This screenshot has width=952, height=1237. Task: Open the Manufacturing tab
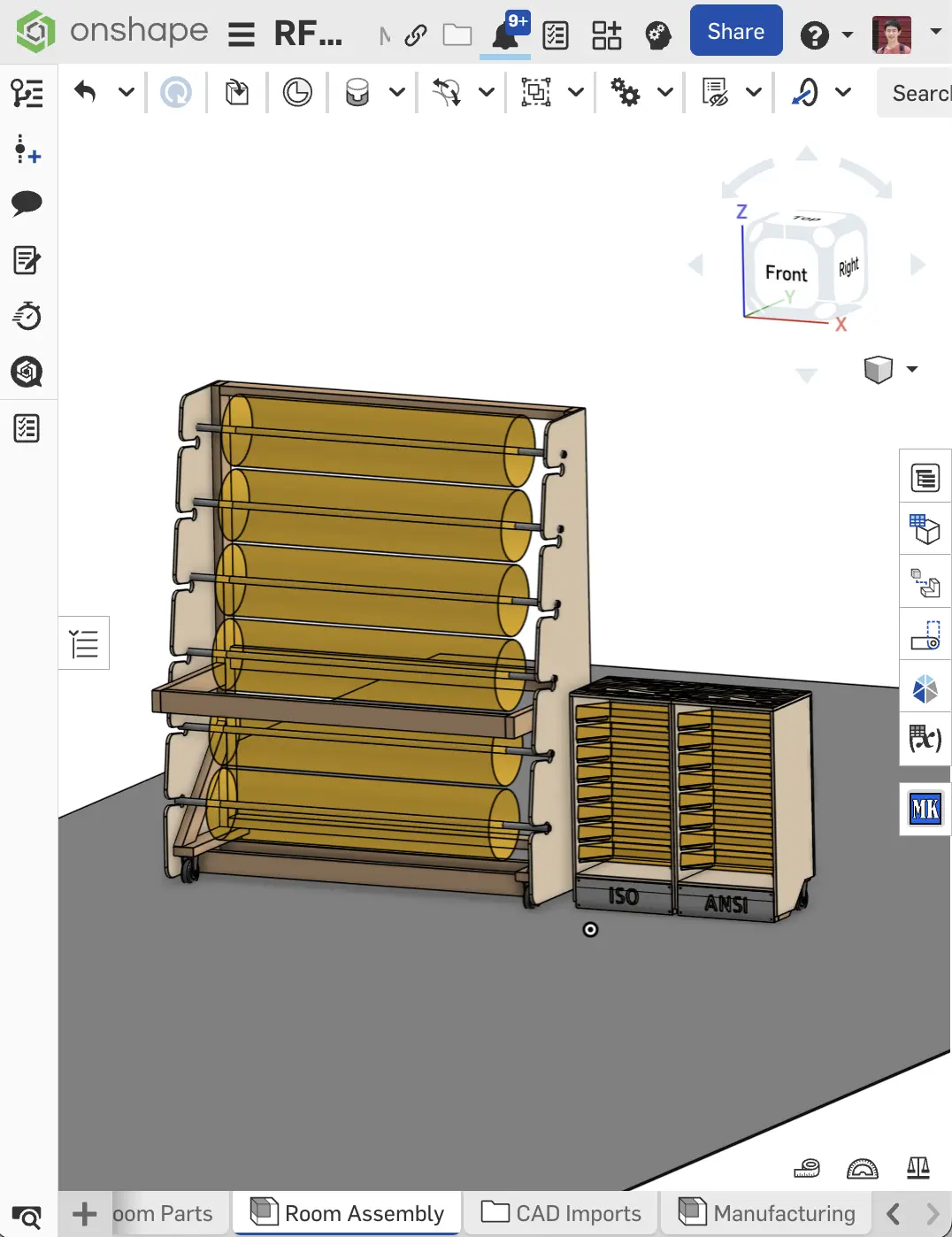click(767, 1213)
